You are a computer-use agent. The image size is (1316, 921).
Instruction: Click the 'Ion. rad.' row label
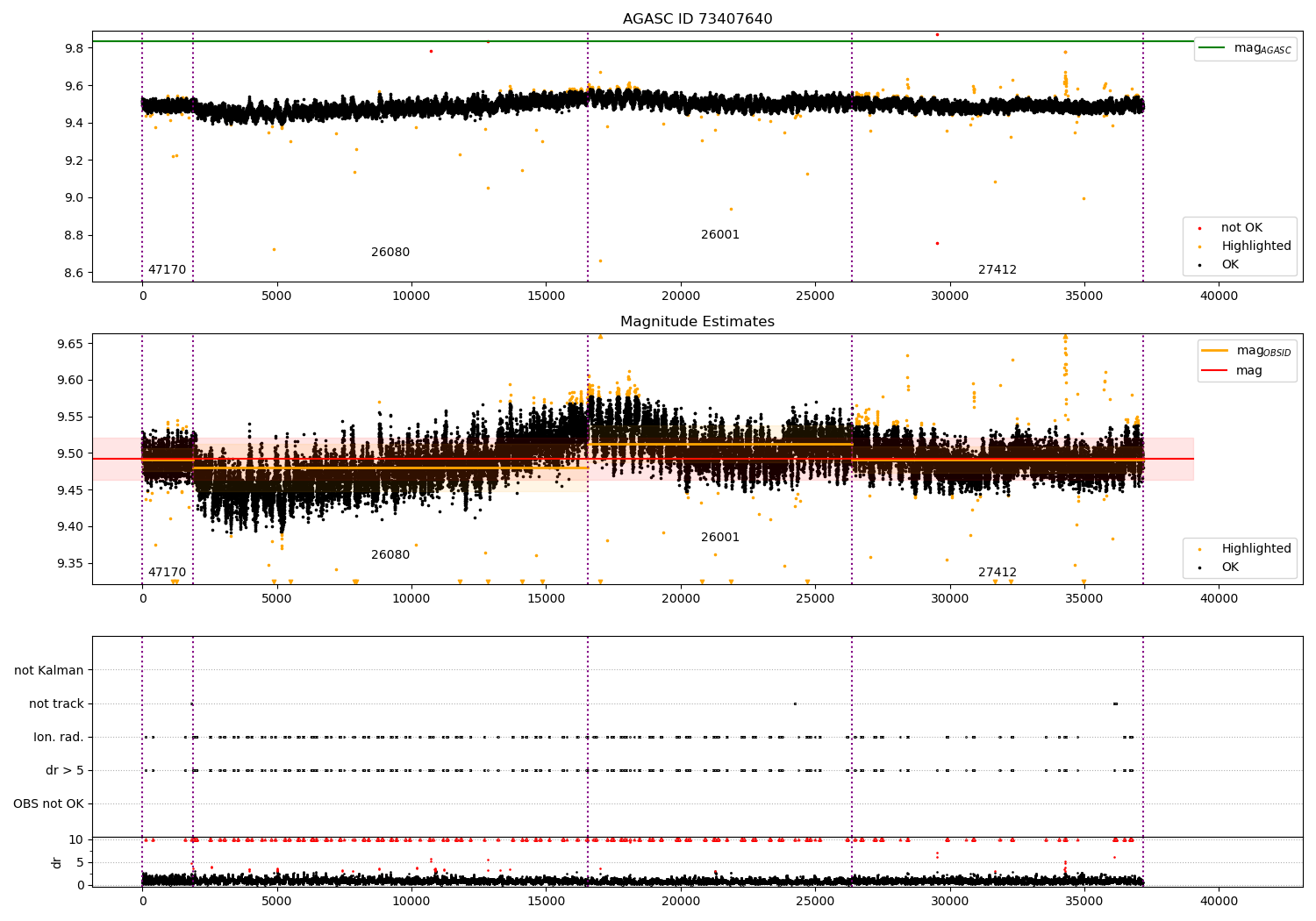[59, 737]
